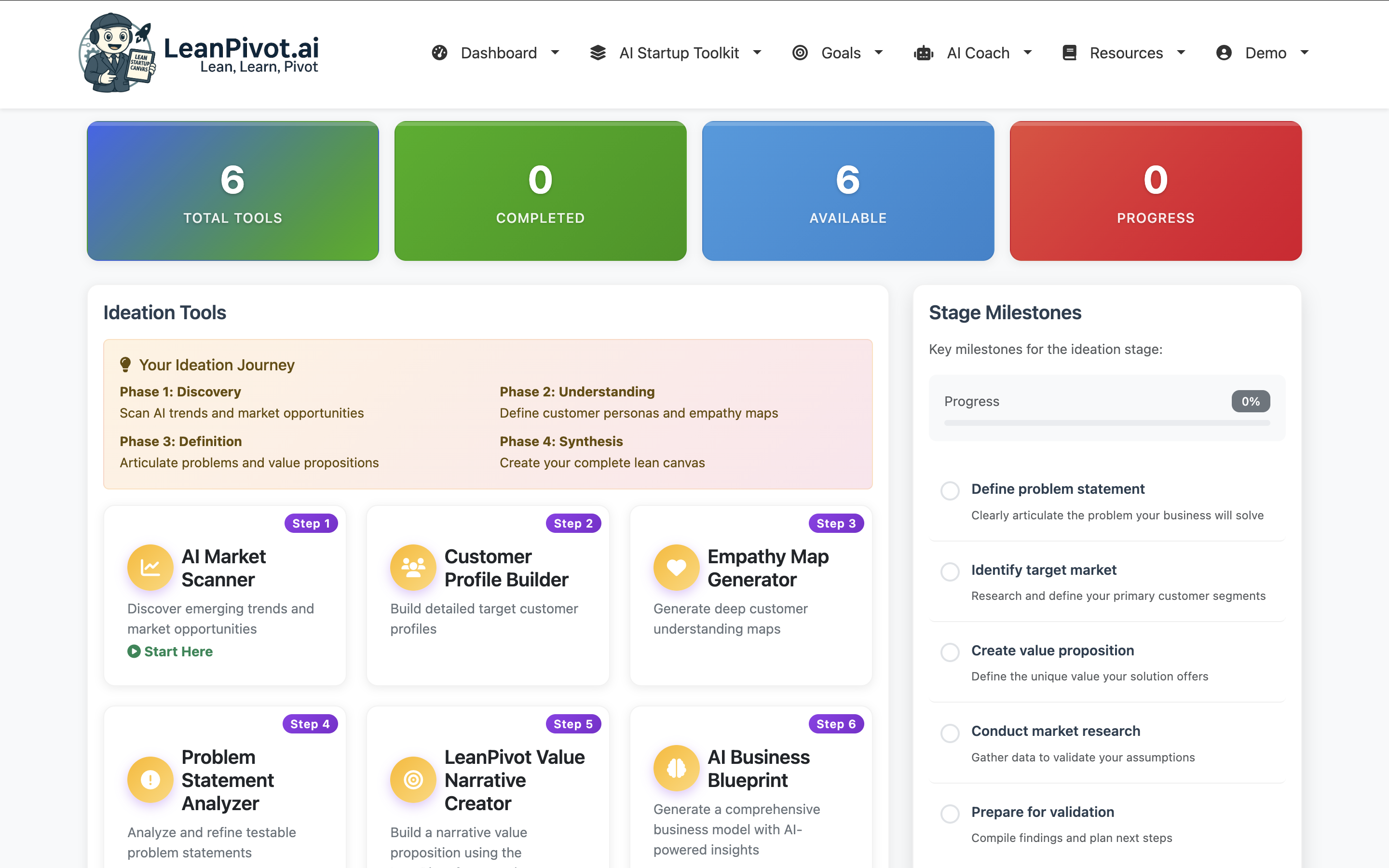This screenshot has height=868, width=1389.
Task: Click the Problem Statement Analyzer exclamation icon
Action: [150, 780]
